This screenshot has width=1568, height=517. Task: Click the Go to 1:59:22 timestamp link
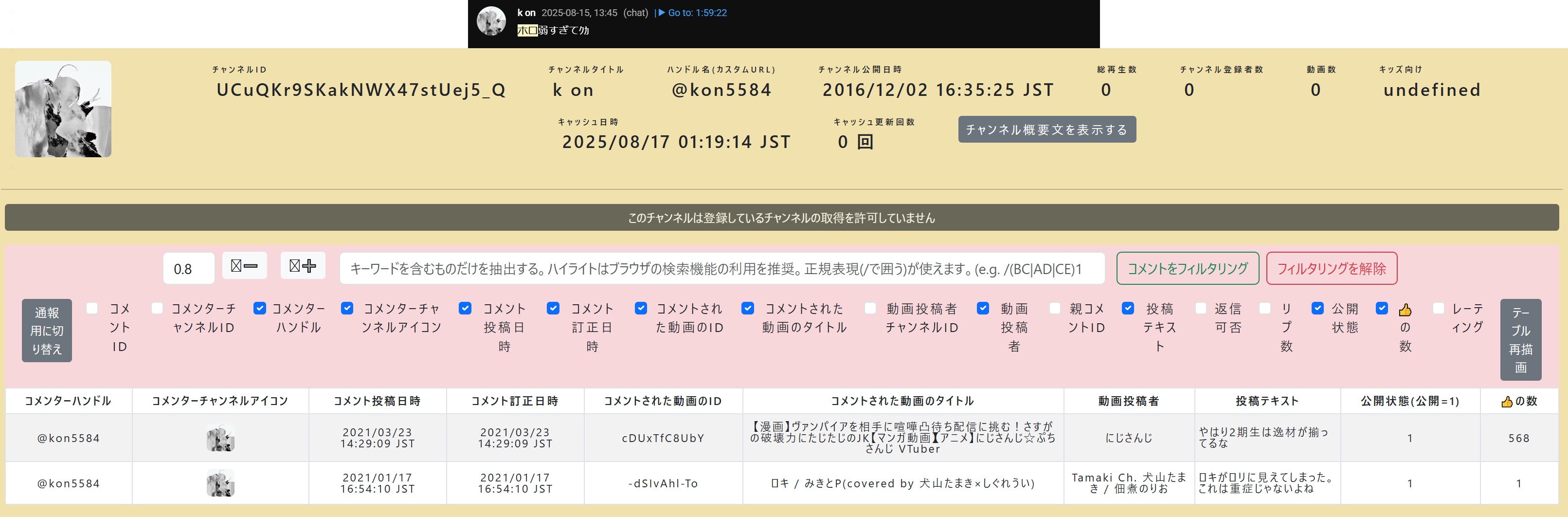pos(693,13)
